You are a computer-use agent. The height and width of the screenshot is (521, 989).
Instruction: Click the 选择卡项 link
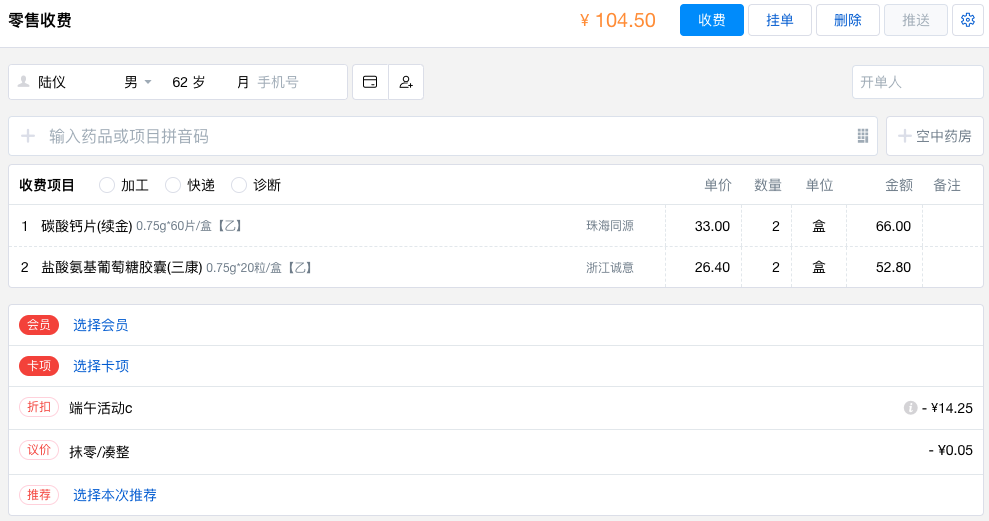(x=100, y=366)
